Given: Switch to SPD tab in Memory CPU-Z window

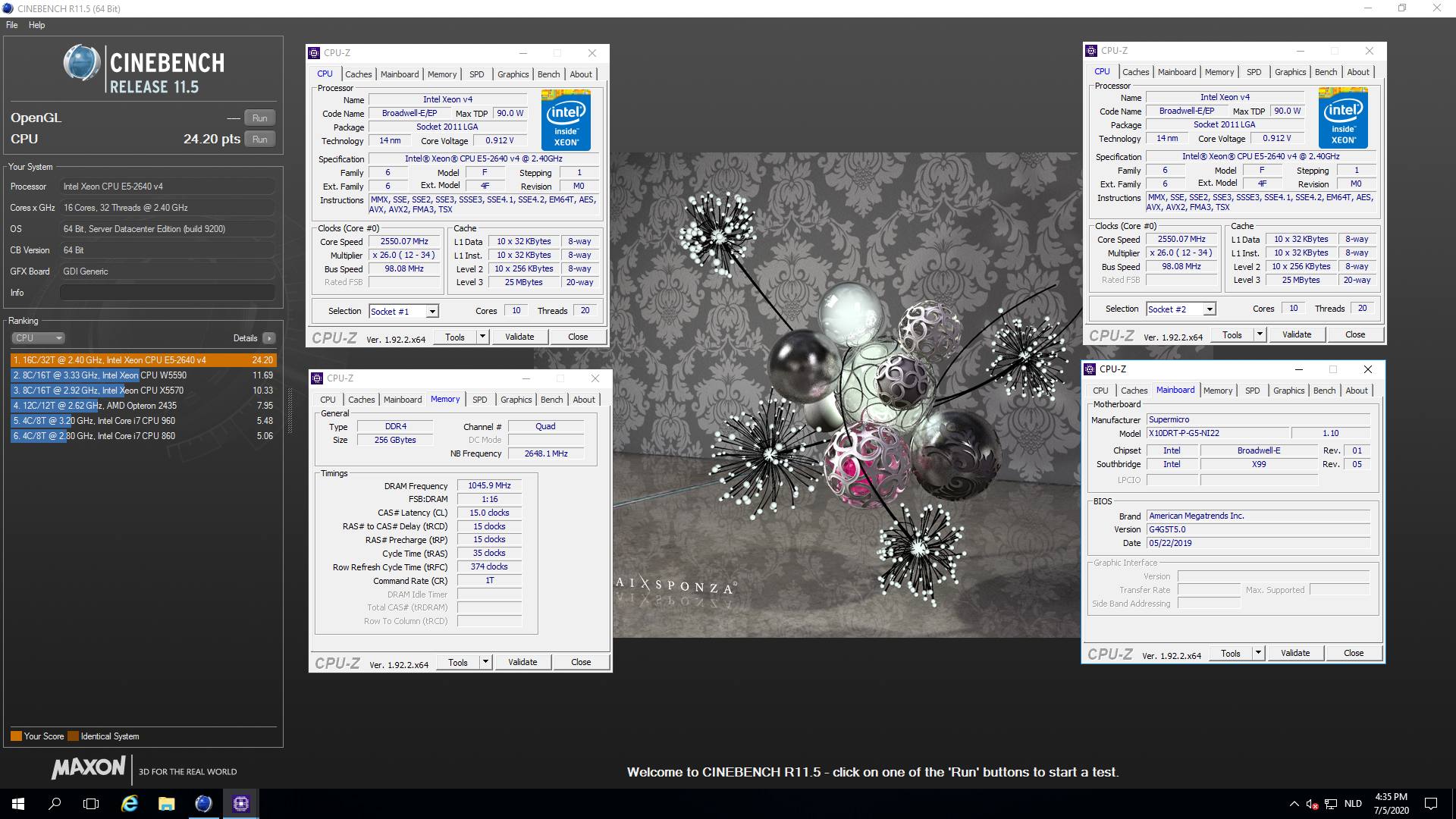Looking at the screenshot, I should click(x=480, y=400).
